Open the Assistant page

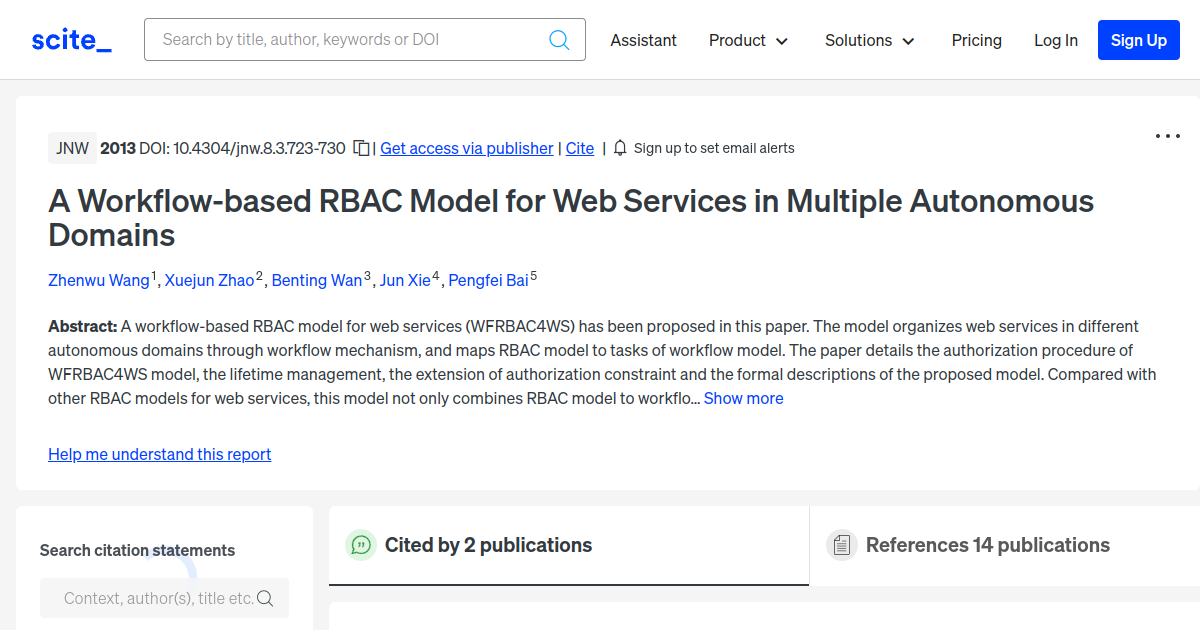(x=643, y=40)
